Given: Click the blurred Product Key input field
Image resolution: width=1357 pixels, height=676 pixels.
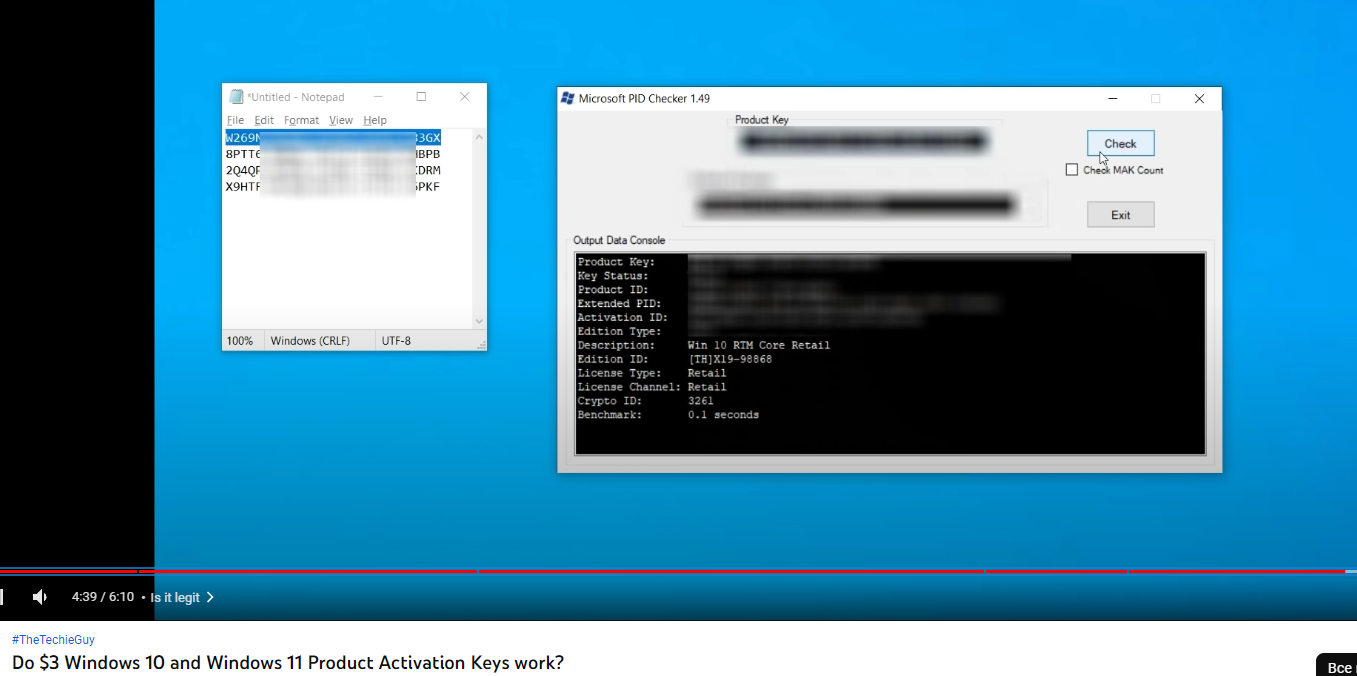Looking at the screenshot, I should (x=864, y=142).
